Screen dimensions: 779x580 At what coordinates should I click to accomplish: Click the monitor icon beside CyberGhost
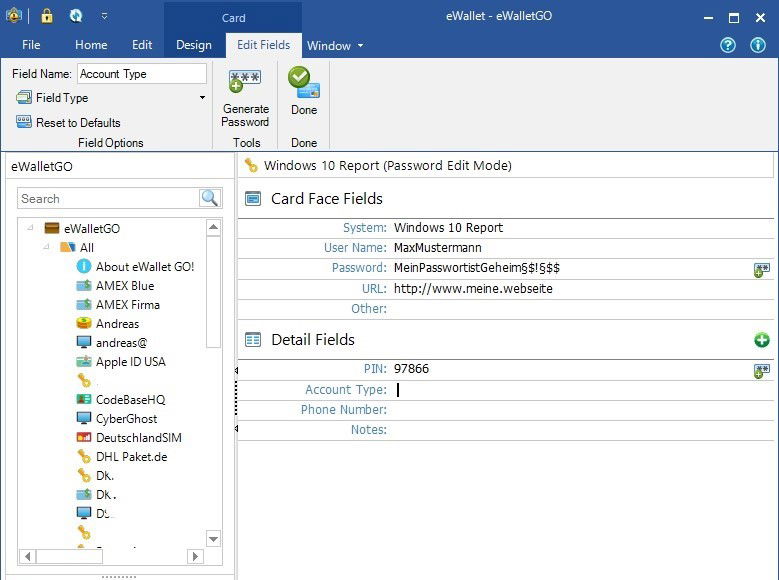(84, 418)
